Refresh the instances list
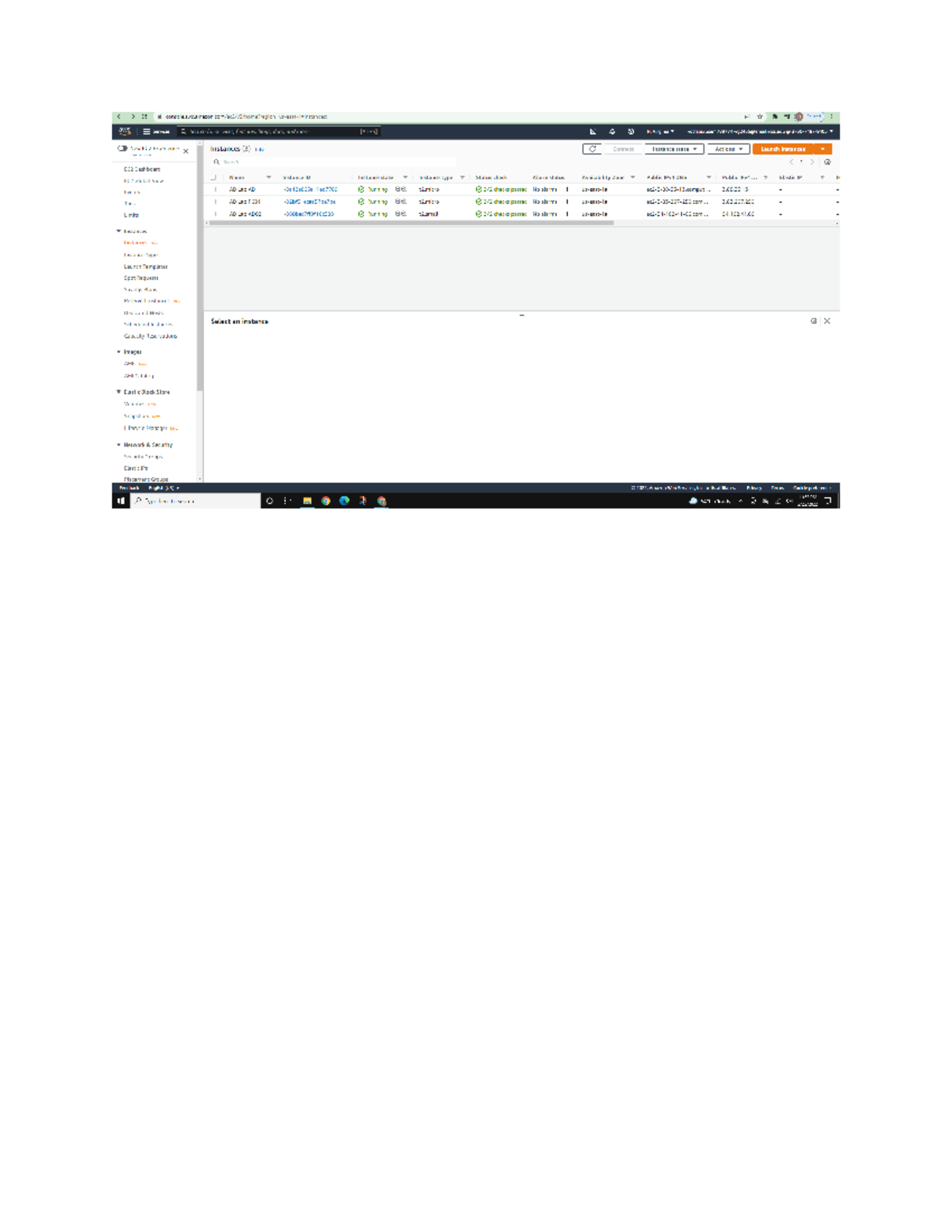The image size is (952, 1232). click(x=592, y=148)
